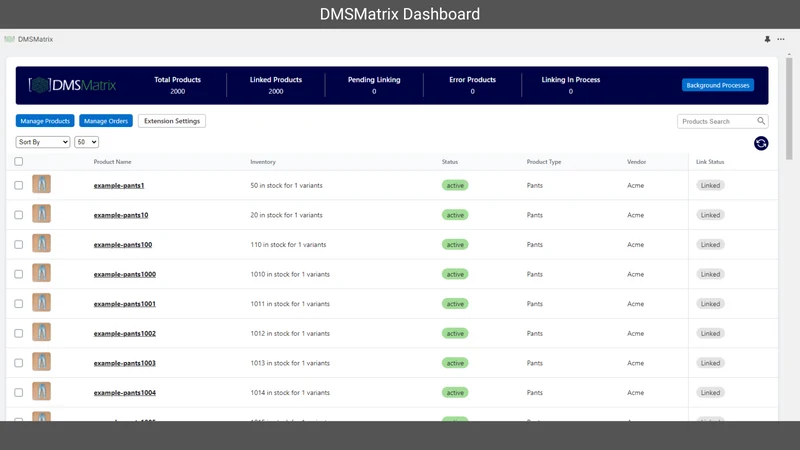Open example-pants1003 product thumbnail

[41, 361]
